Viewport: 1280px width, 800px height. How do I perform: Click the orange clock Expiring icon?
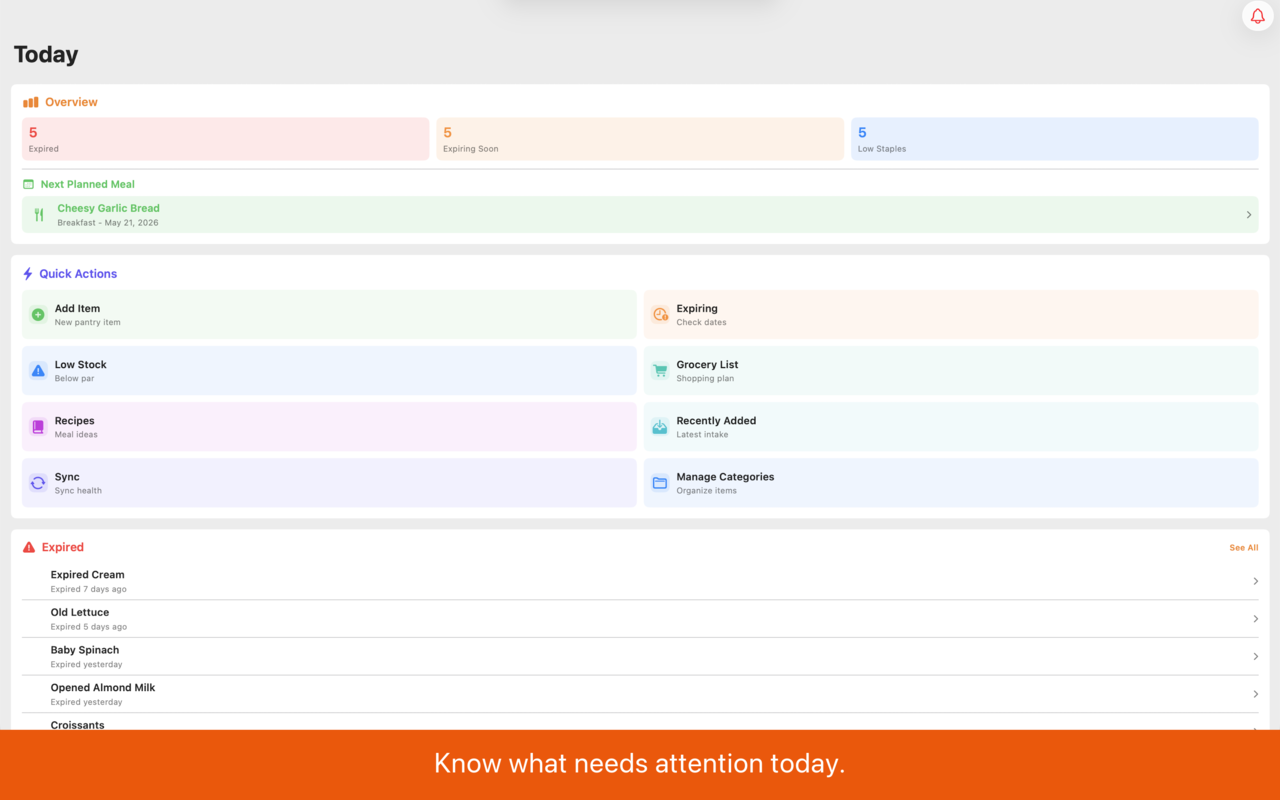(660, 315)
